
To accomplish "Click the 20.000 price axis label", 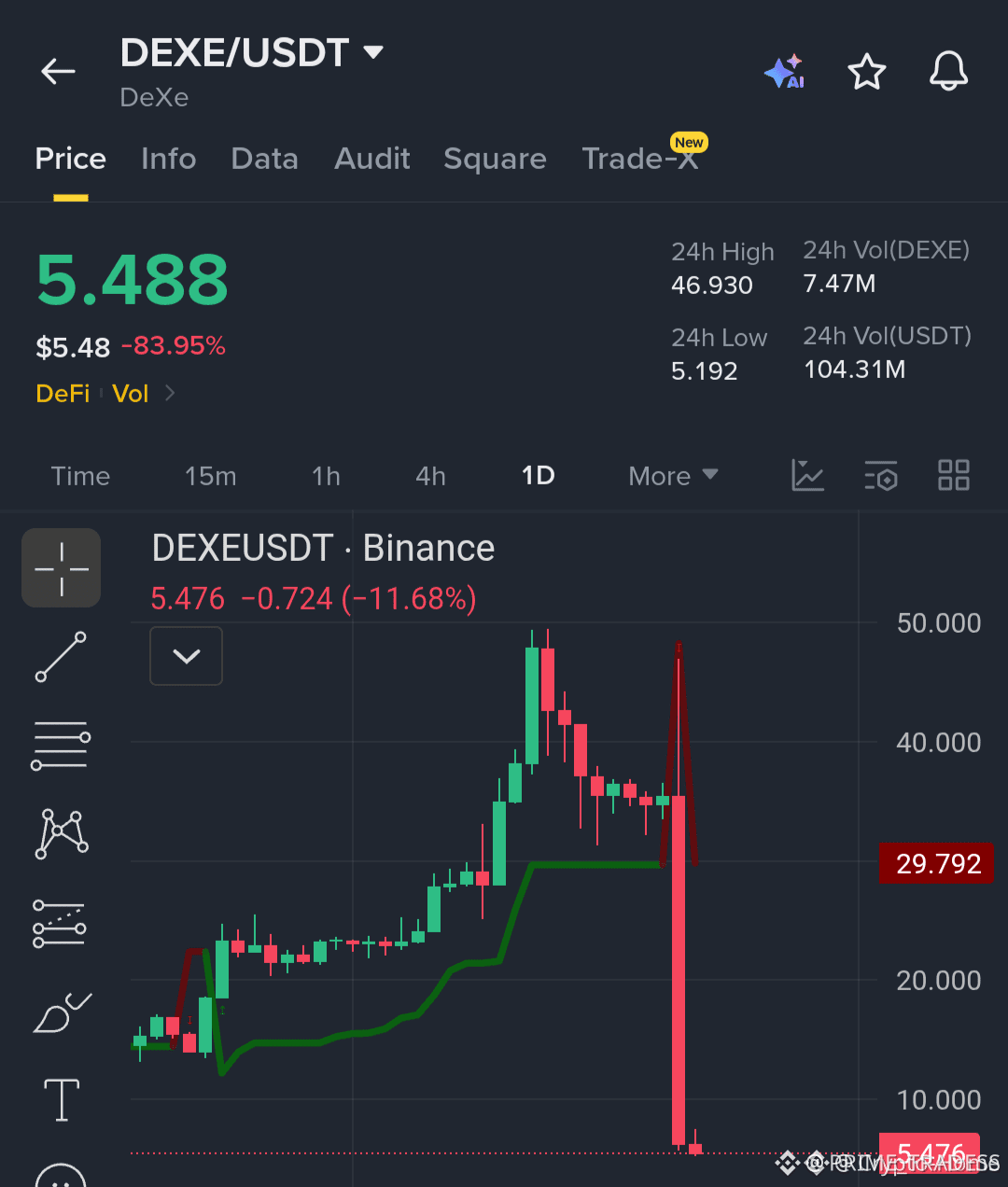I will [939, 980].
